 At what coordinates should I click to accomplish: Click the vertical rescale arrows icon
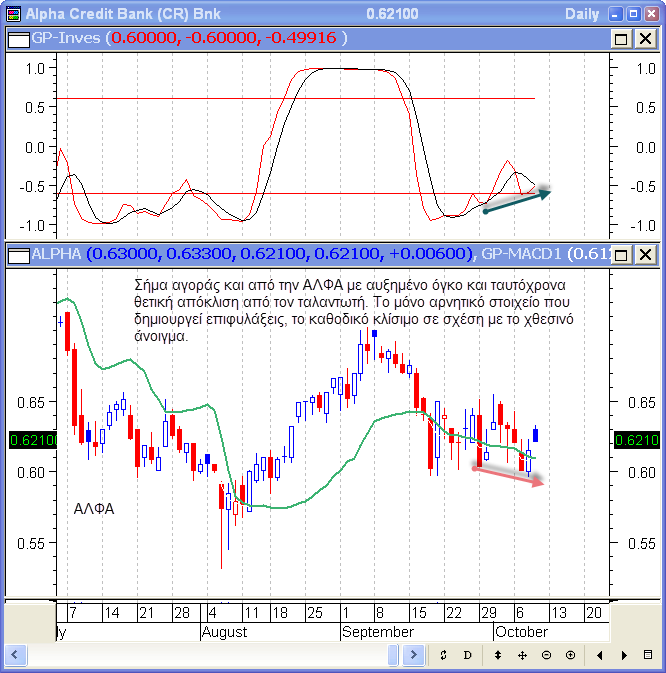pos(498,655)
